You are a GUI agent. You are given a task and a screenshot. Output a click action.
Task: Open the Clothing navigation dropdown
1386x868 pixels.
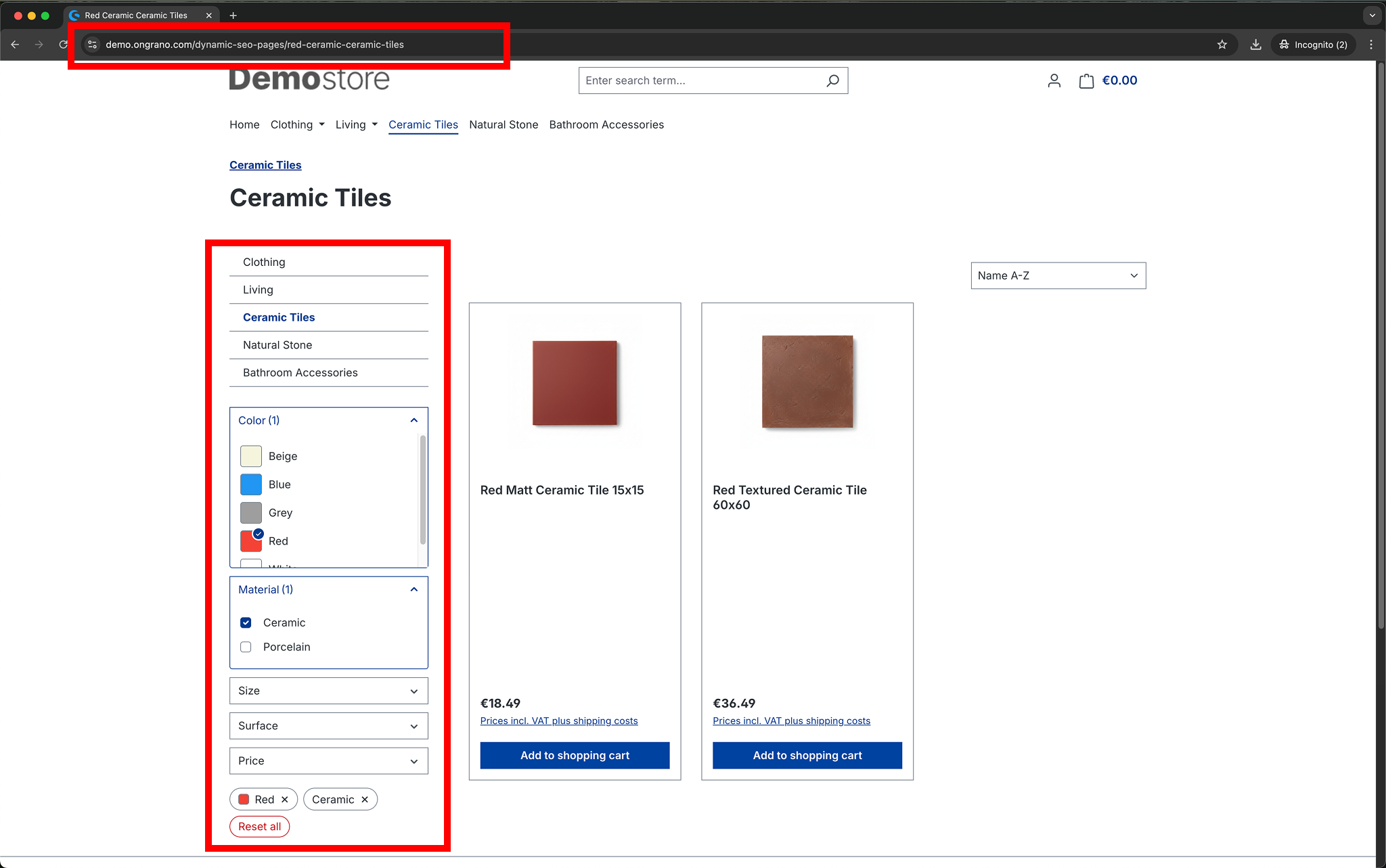(298, 124)
